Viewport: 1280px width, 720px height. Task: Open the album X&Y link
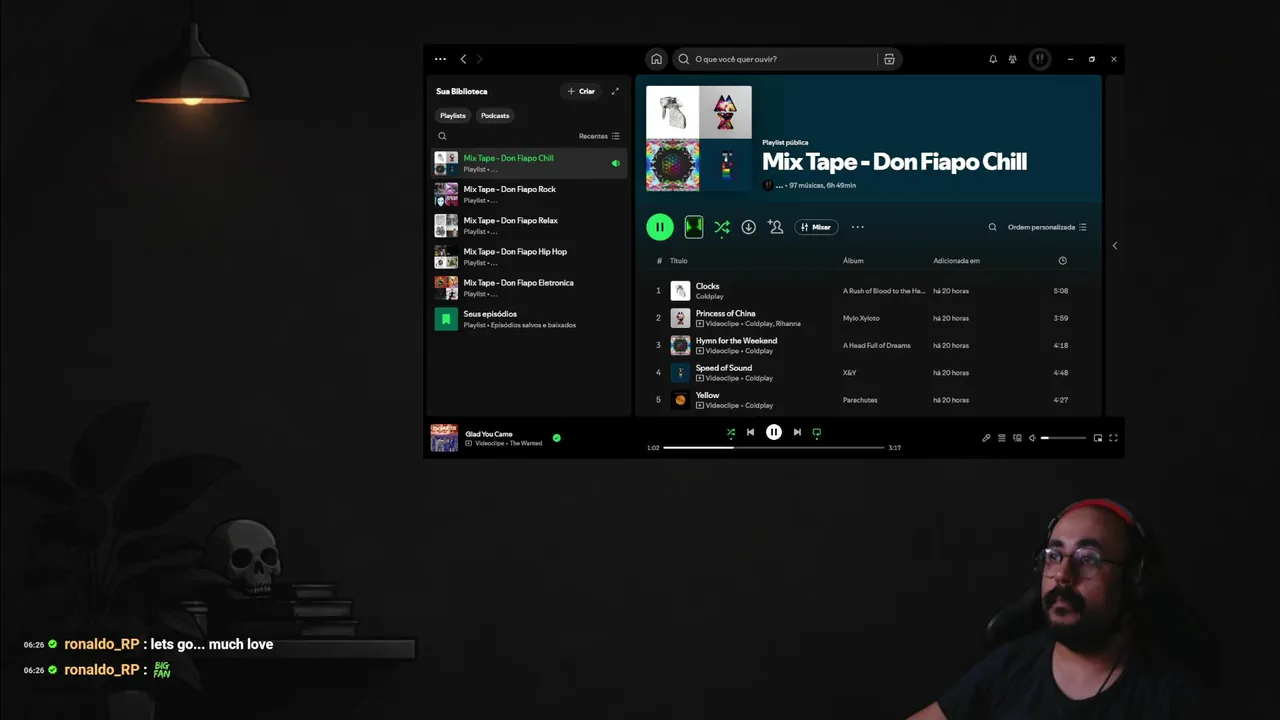coord(850,373)
